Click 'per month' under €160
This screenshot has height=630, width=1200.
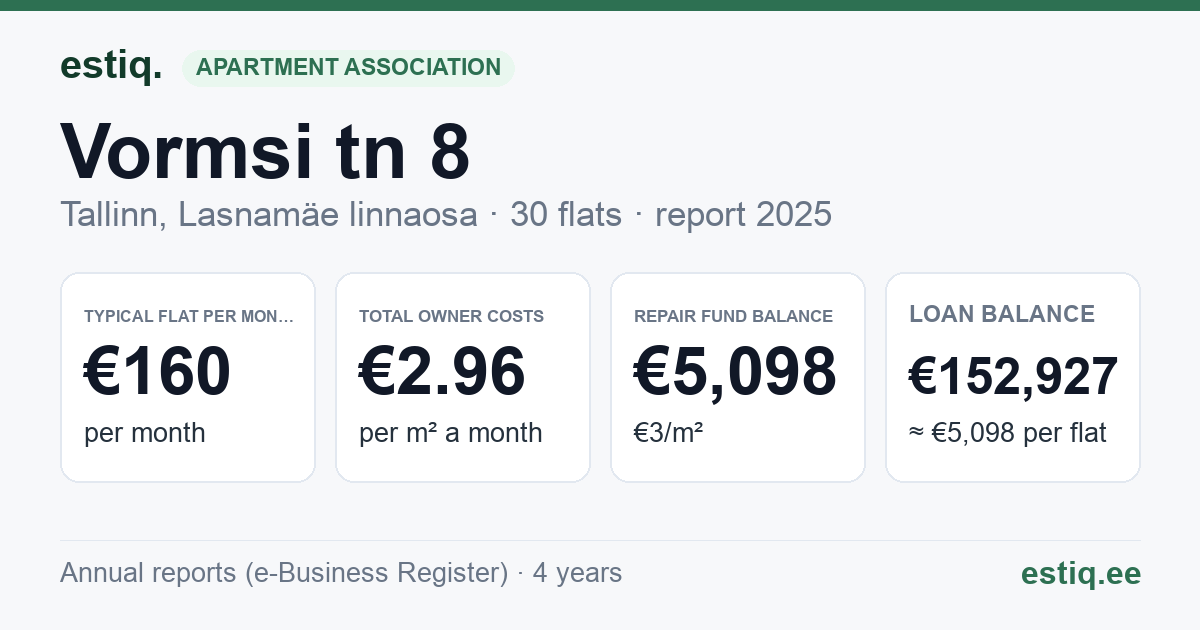click(x=144, y=433)
